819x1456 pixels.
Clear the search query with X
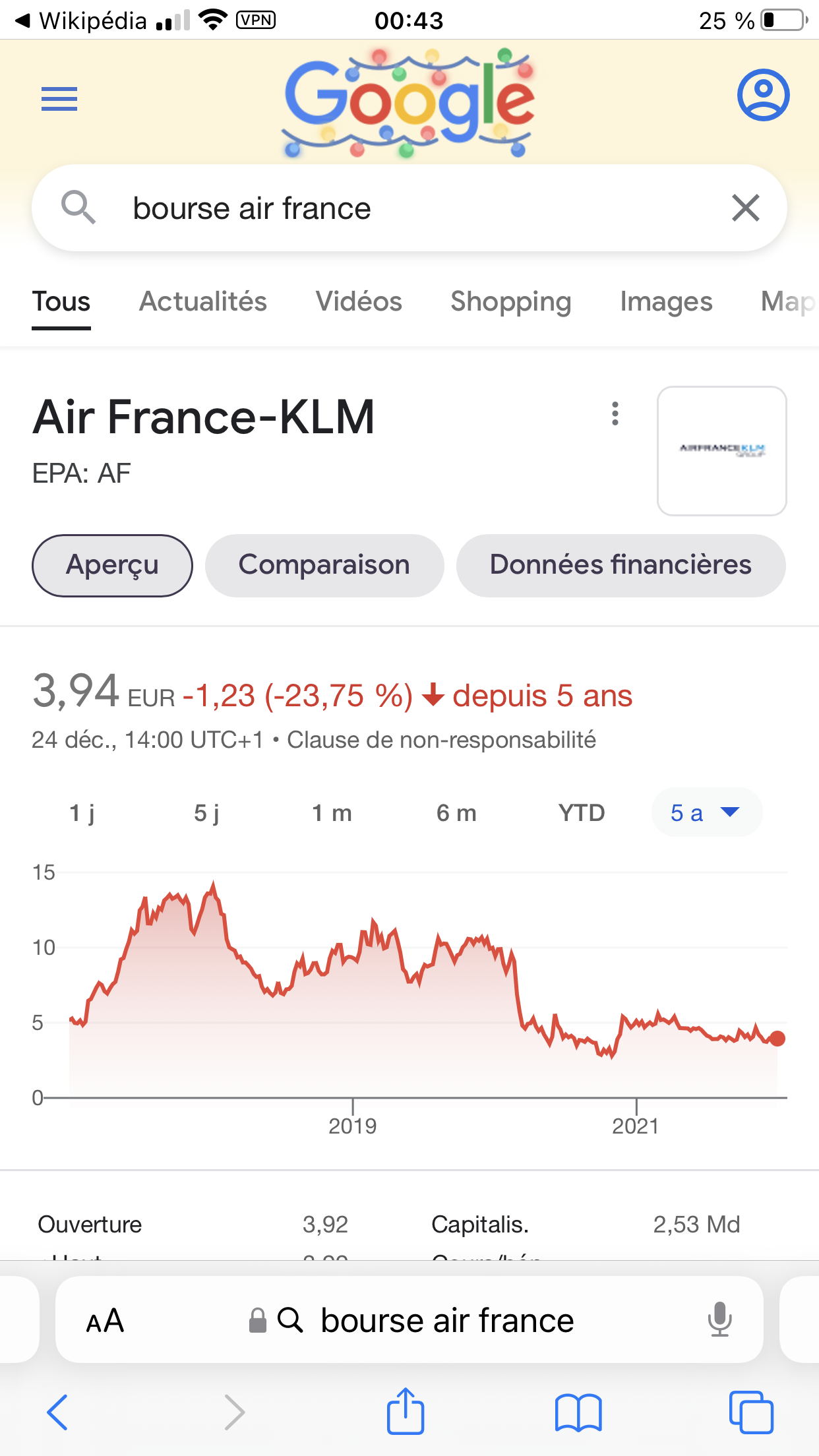pyautogui.click(x=746, y=208)
